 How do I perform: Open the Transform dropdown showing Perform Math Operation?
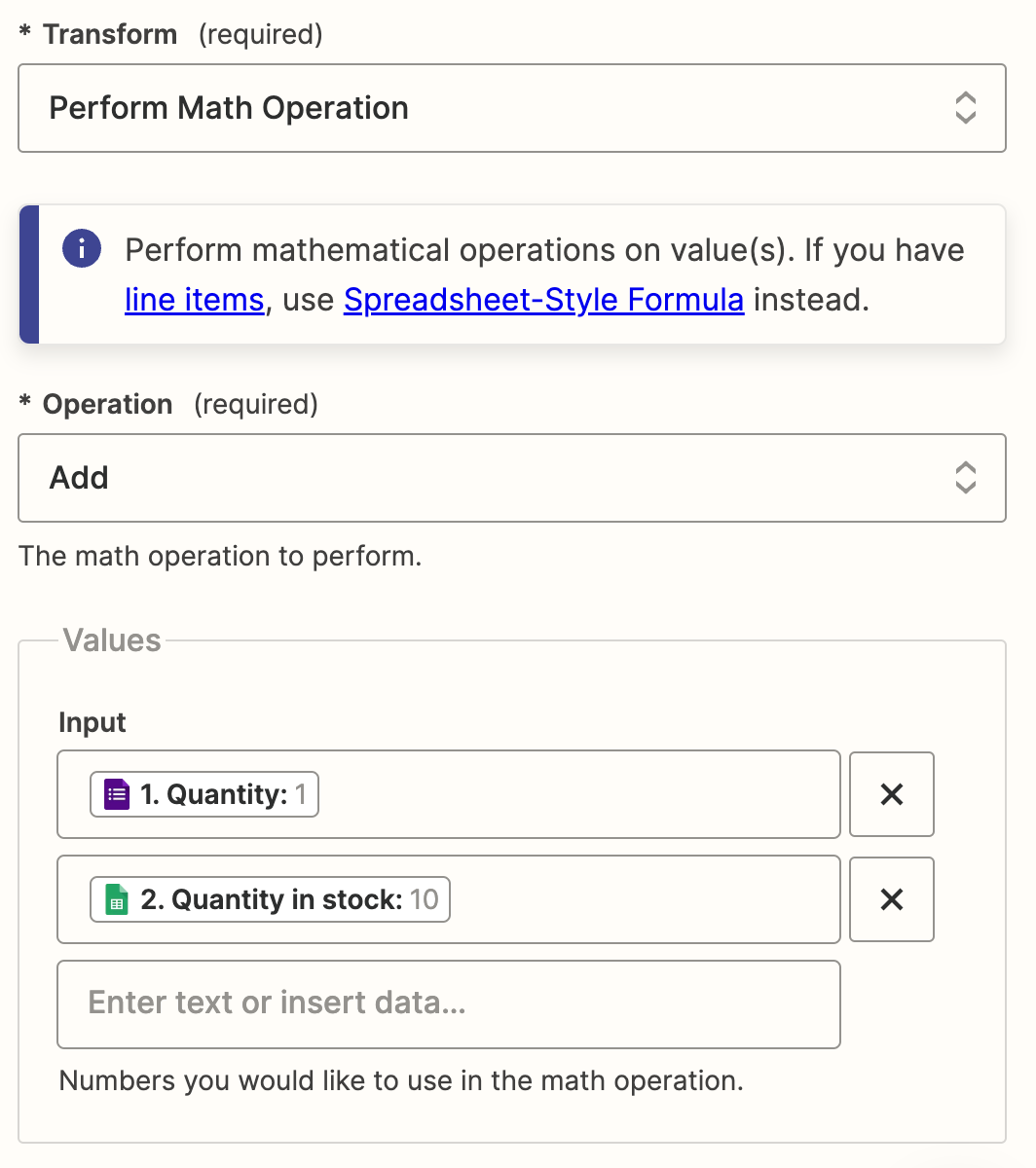pos(487,108)
